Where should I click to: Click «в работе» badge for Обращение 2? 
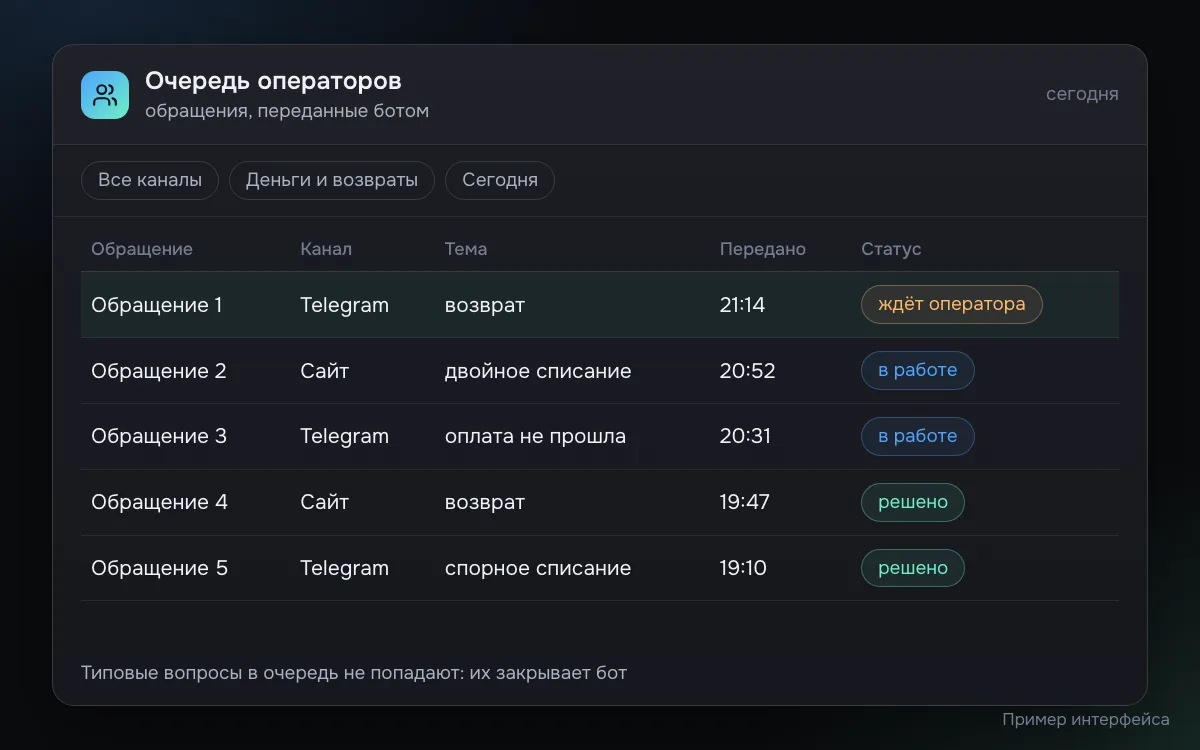tap(918, 370)
